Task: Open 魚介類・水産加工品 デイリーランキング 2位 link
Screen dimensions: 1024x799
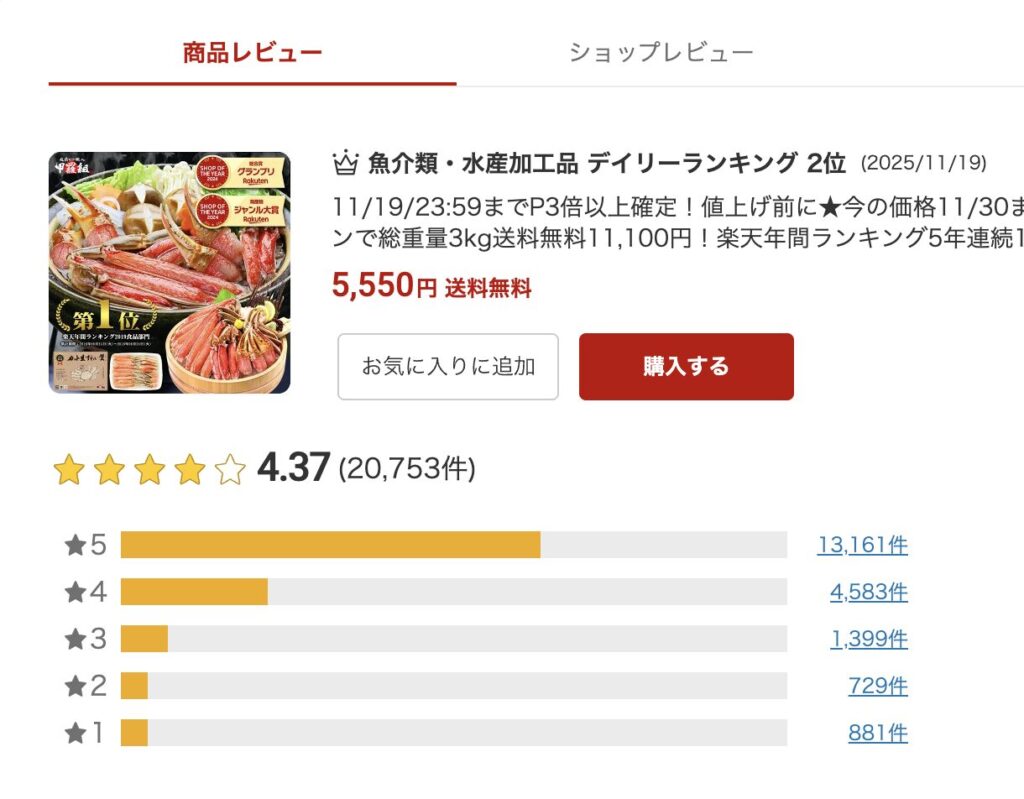Action: click(x=607, y=162)
